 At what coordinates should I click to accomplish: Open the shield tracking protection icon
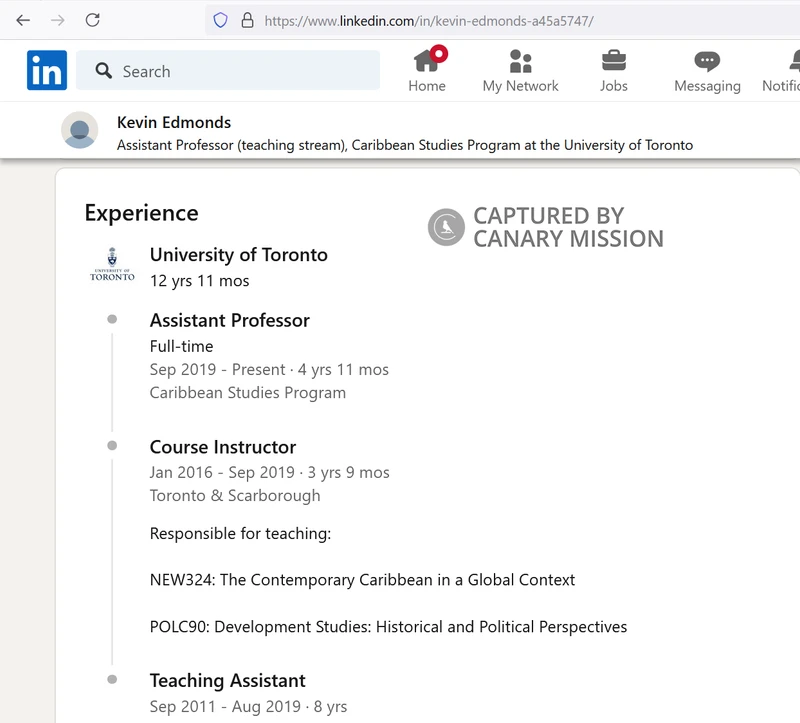[220, 20]
